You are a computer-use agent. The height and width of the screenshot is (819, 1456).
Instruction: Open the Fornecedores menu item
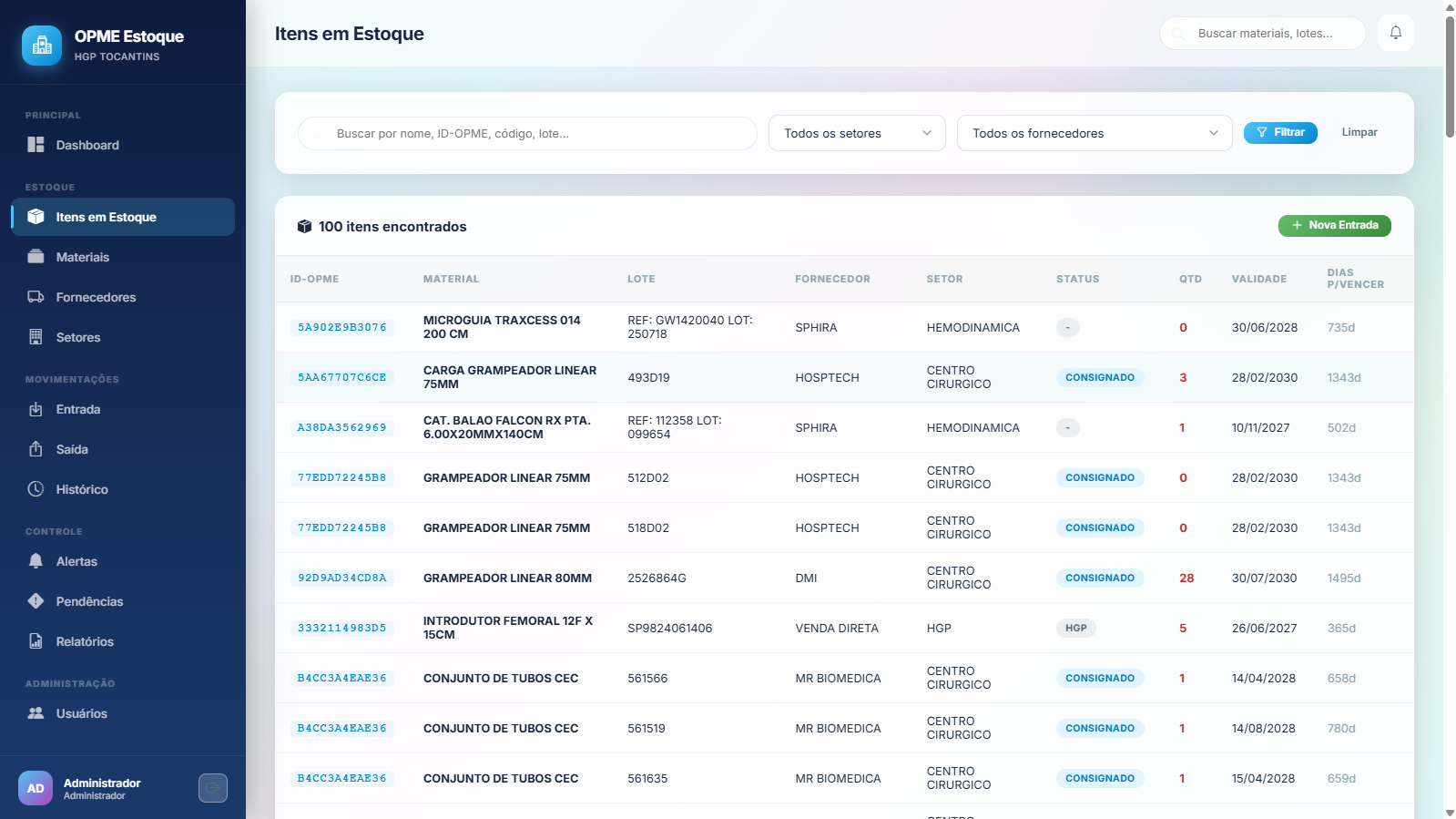coord(123,297)
